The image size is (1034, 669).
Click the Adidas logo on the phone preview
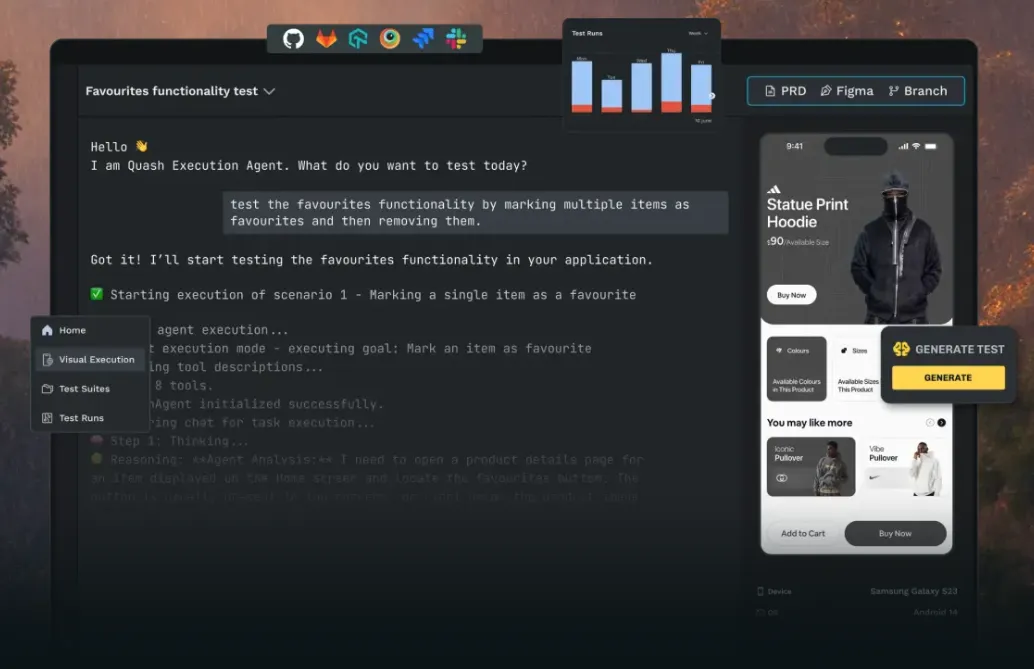[774, 189]
